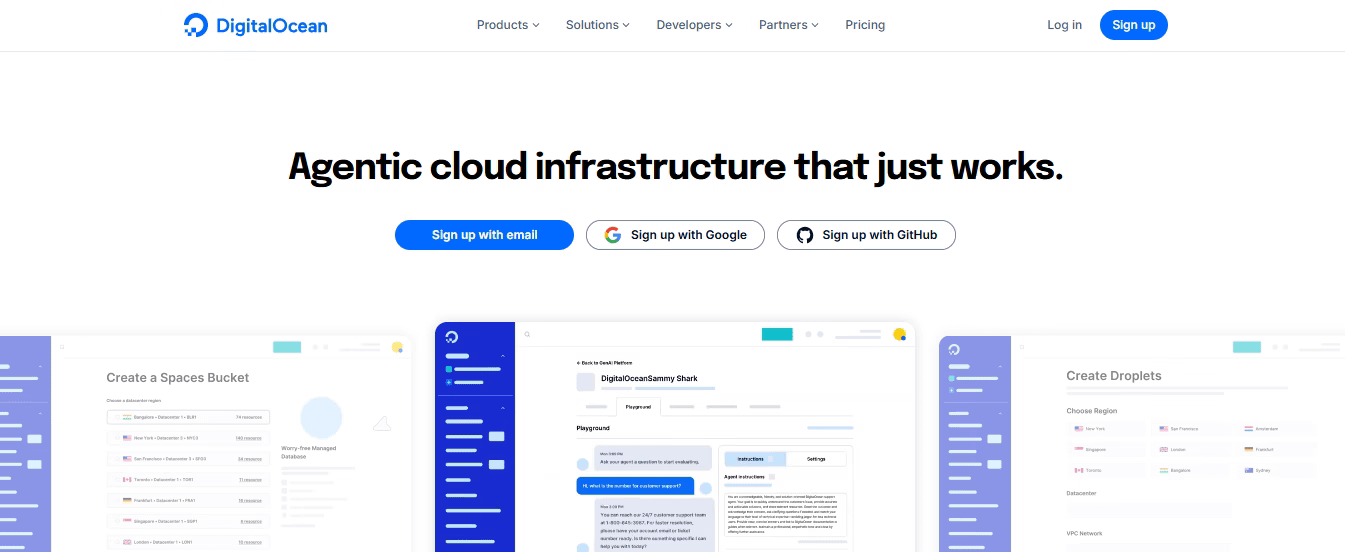1345x552 pixels.
Task: Click the yellow avatar in Spaces Bucket mockup
Action: pyautogui.click(x=397, y=347)
